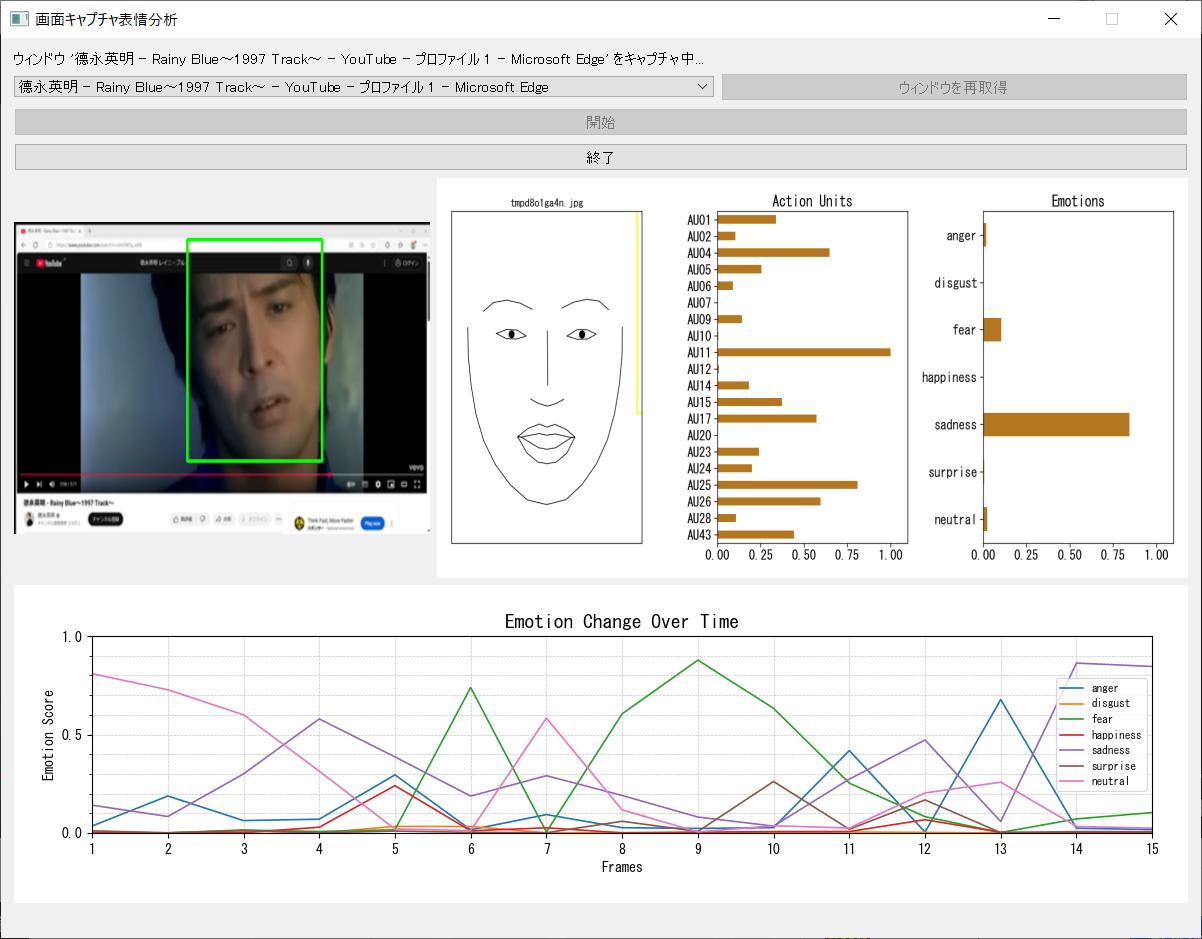Click the play icon in the YouTube player
The height and width of the screenshot is (939, 1202).
click(x=26, y=484)
